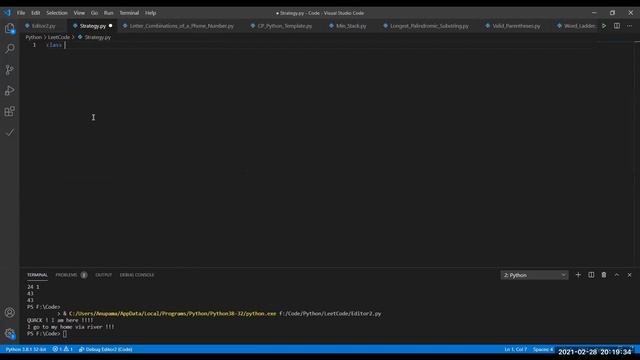The height and width of the screenshot is (360, 640).
Task: Open the Extensions view
Action: (x=9, y=111)
